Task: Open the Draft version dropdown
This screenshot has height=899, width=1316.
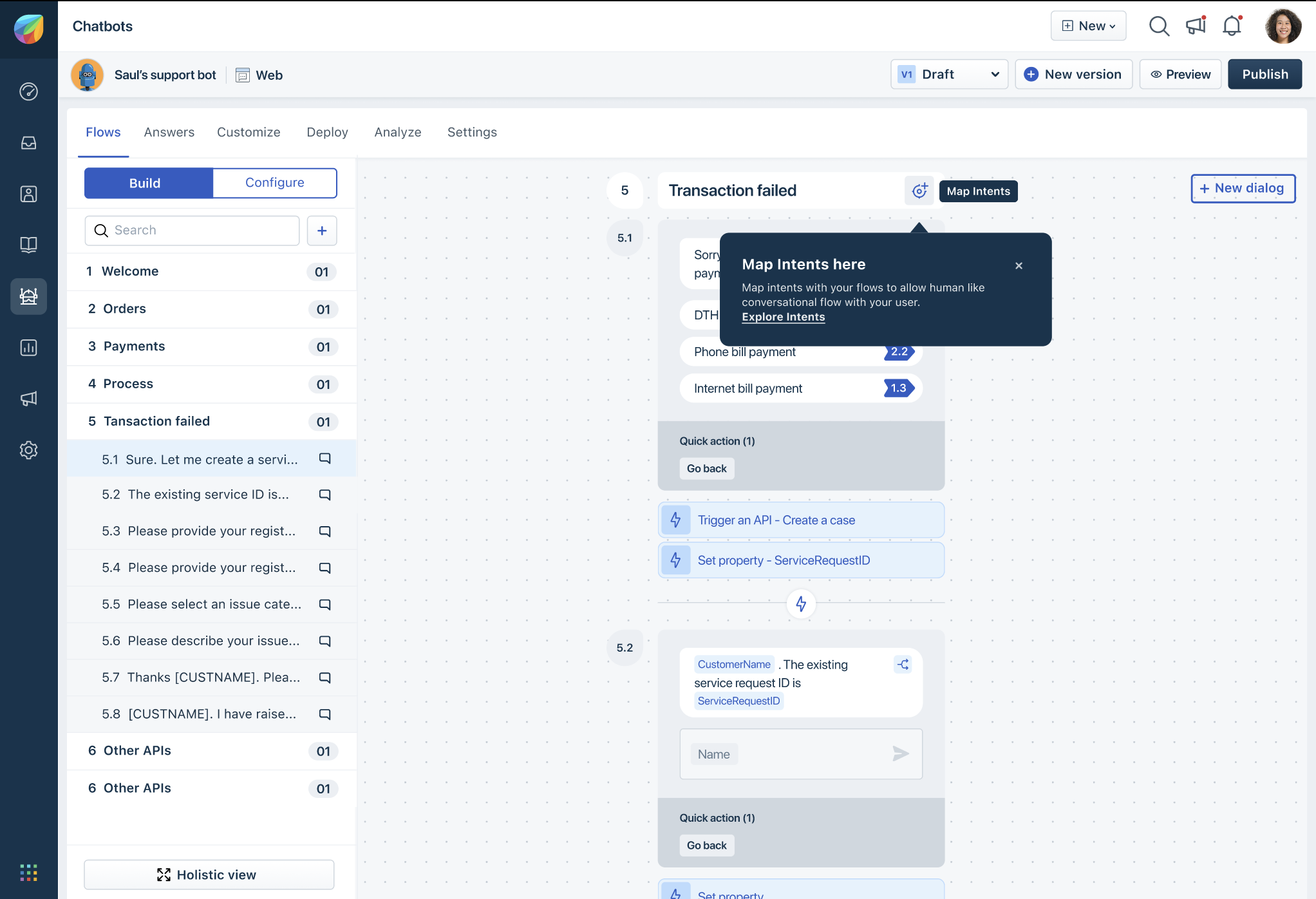Action: tap(949, 75)
